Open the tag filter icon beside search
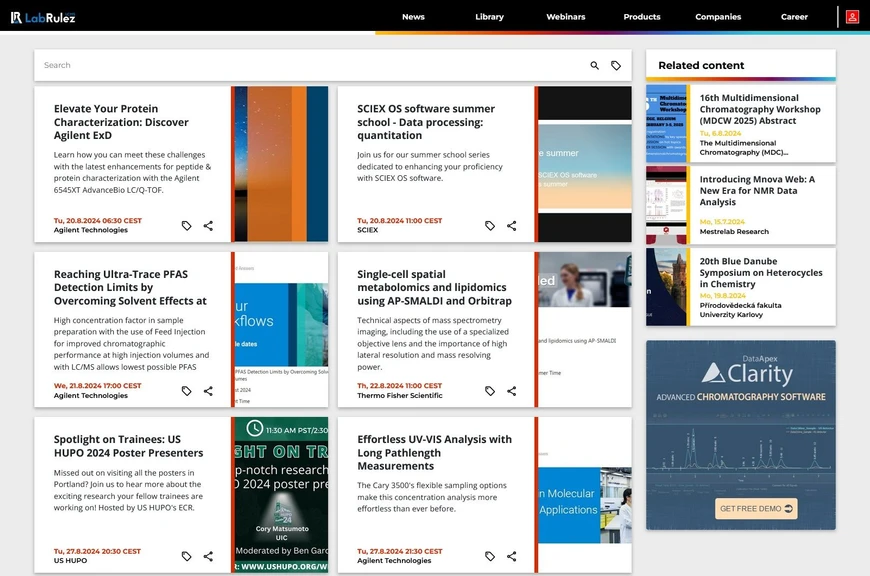 (x=617, y=64)
